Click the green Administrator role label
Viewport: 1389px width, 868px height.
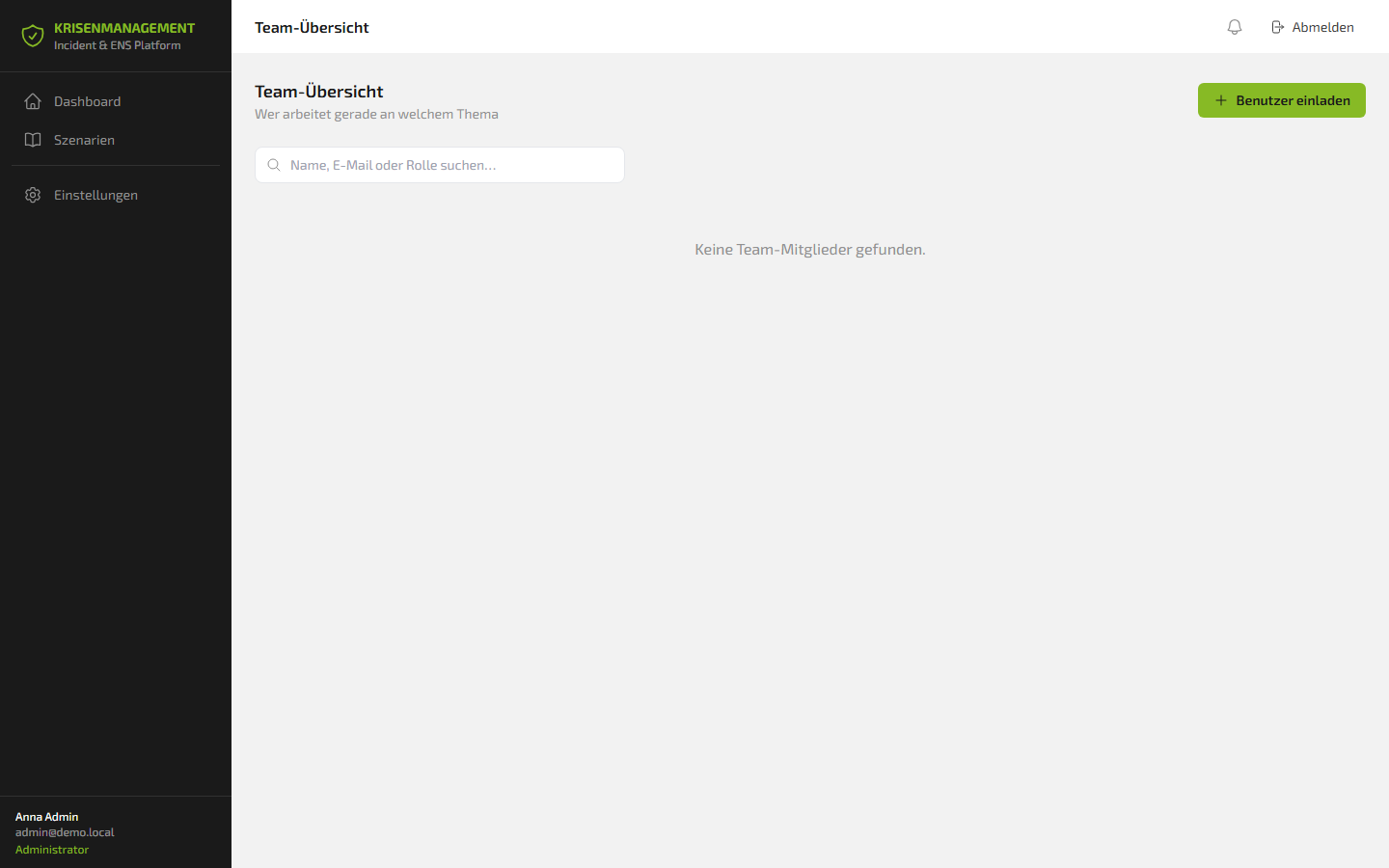click(52, 850)
